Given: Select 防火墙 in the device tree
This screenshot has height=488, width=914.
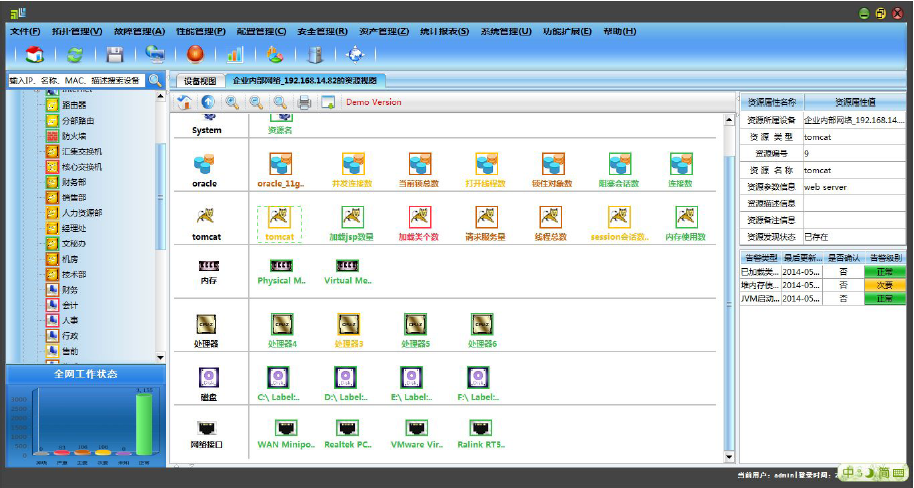Looking at the screenshot, I should [73, 135].
